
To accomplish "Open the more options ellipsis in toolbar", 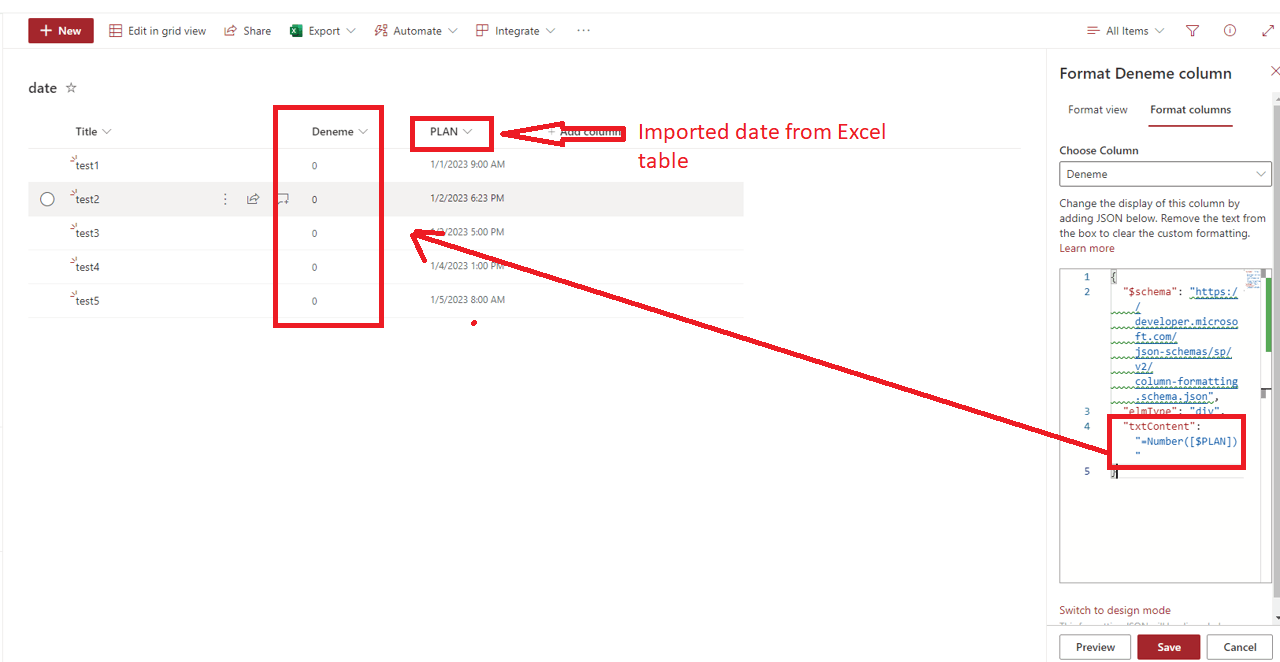I will pos(584,31).
